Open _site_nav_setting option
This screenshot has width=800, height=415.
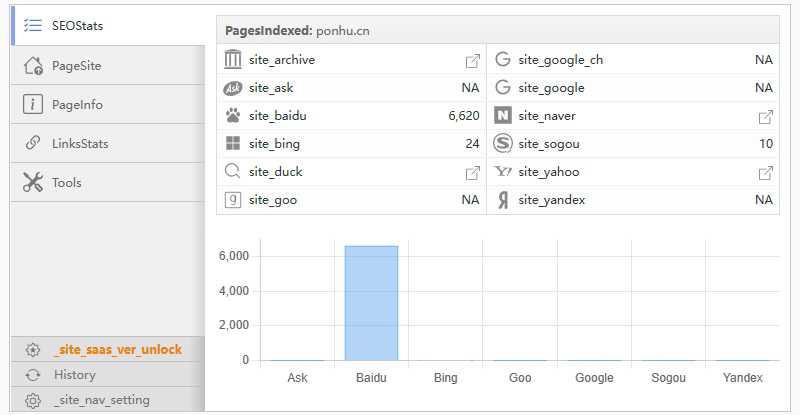(101, 400)
